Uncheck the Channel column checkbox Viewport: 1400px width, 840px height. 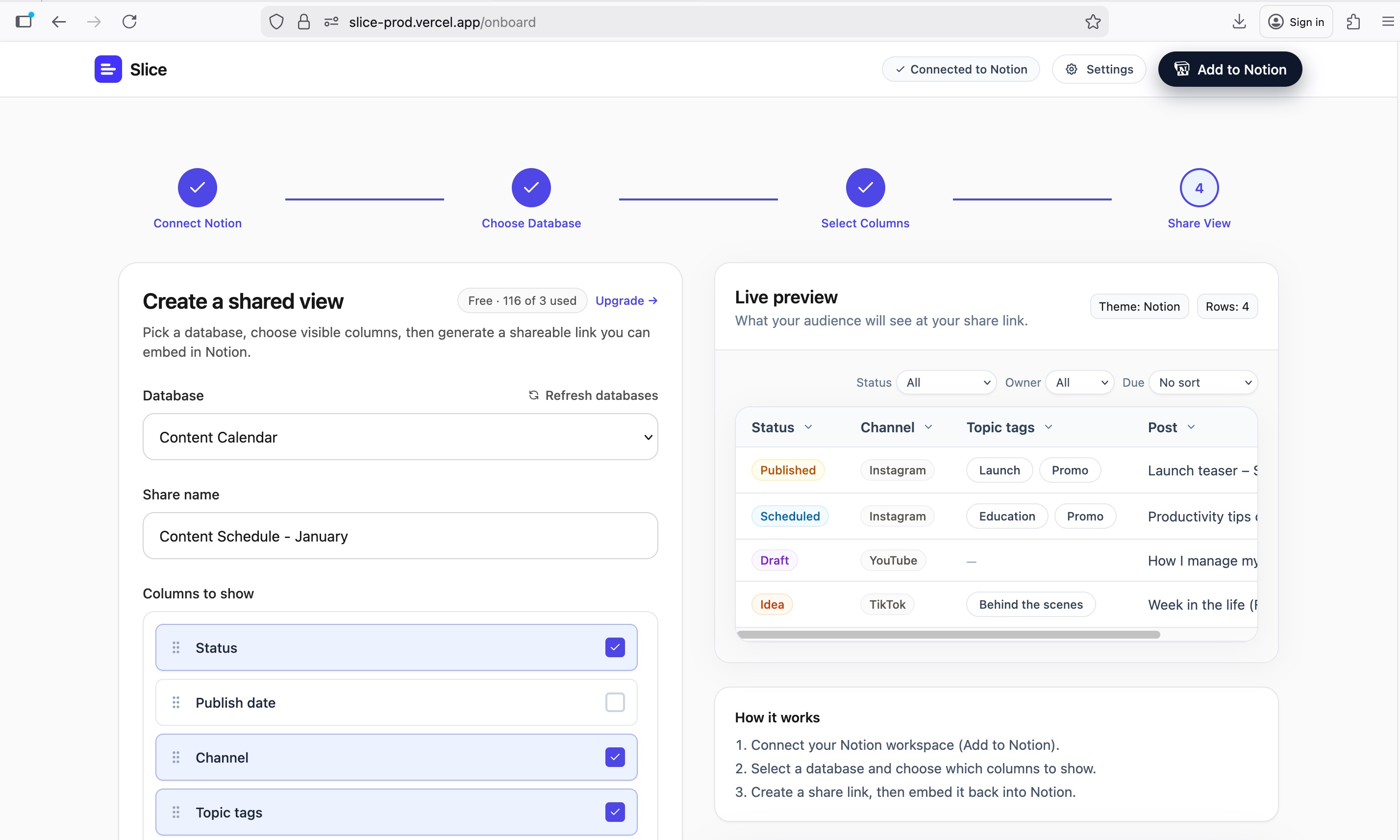615,757
